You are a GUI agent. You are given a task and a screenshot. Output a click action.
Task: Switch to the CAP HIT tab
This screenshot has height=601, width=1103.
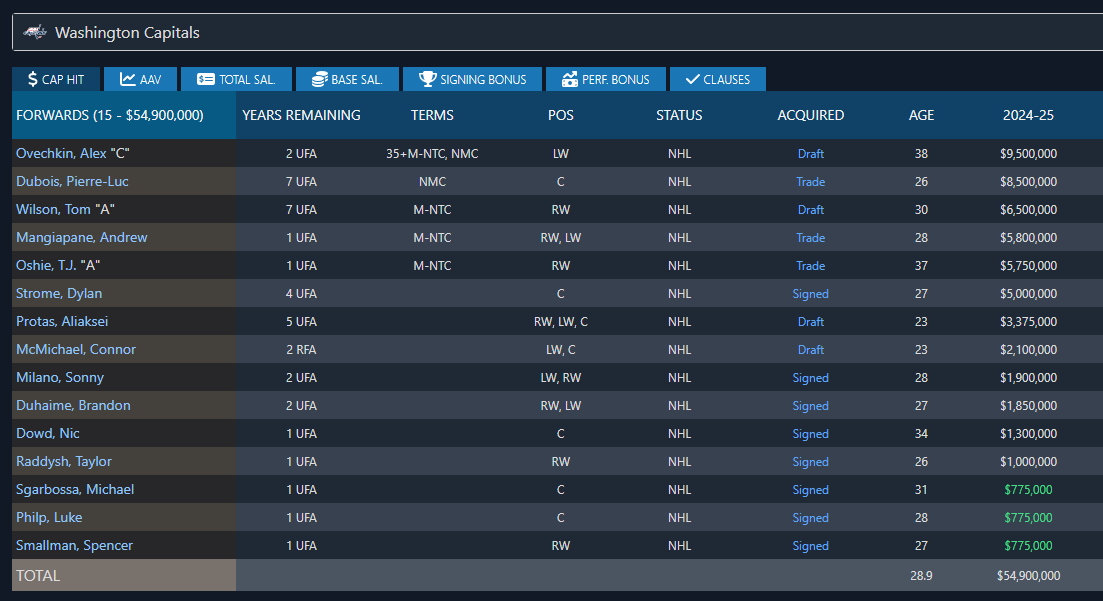point(56,79)
